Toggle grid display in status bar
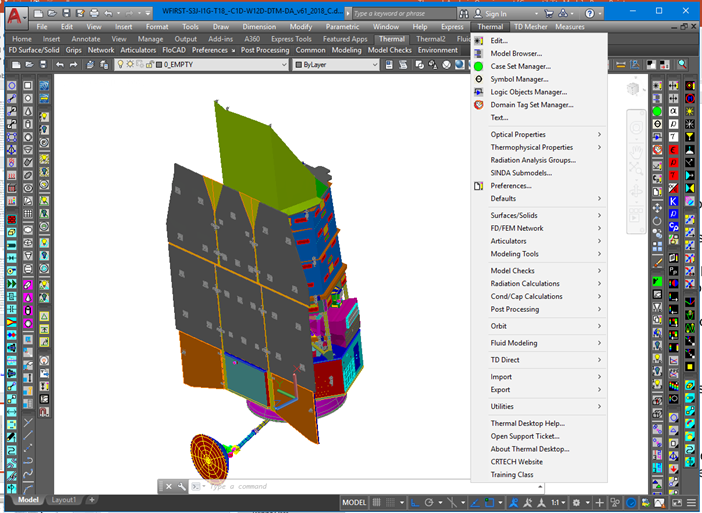702x513 pixels. 377,503
